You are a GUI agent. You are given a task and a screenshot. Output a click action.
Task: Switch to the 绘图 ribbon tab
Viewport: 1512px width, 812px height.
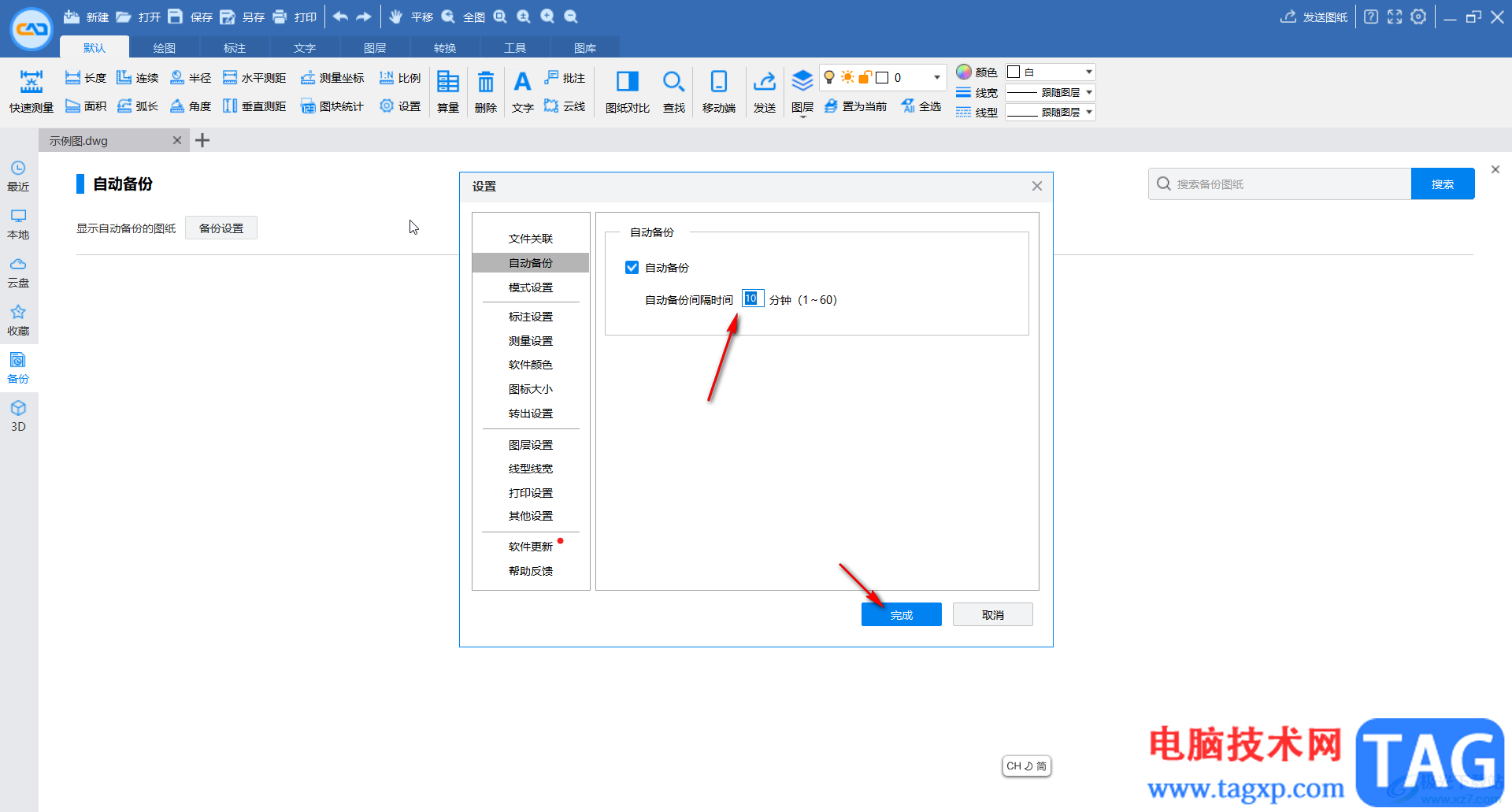(x=165, y=48)
